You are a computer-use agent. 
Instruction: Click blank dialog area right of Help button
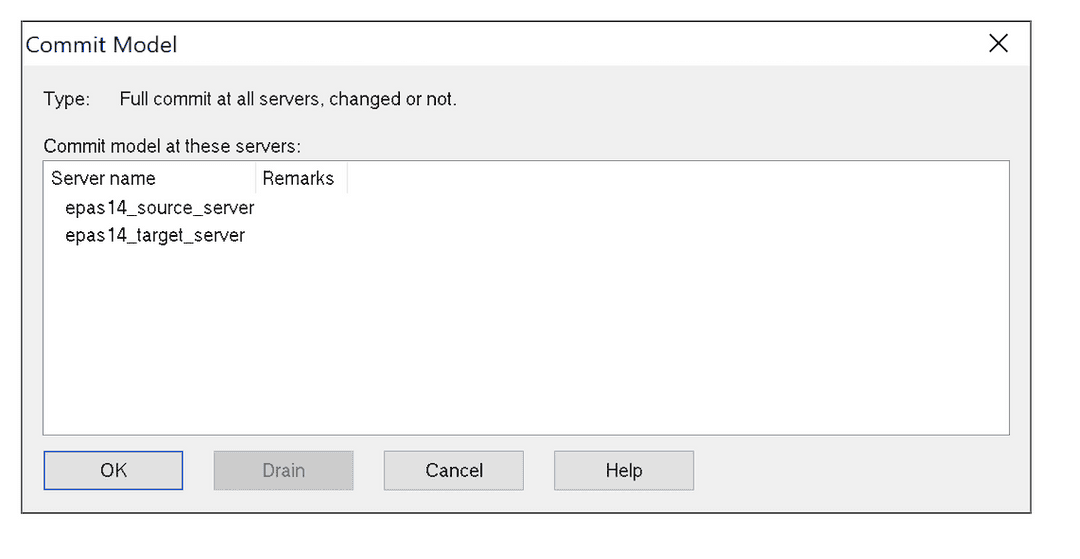click(x=850, y=470)
